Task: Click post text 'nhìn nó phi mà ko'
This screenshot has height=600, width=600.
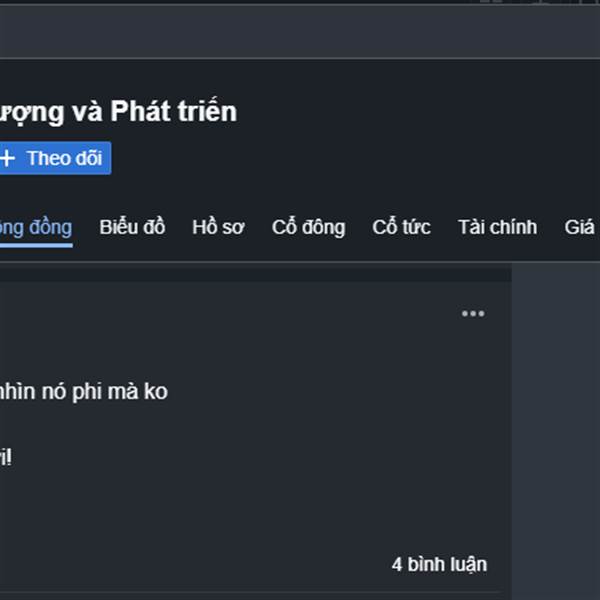Action: 84,391
